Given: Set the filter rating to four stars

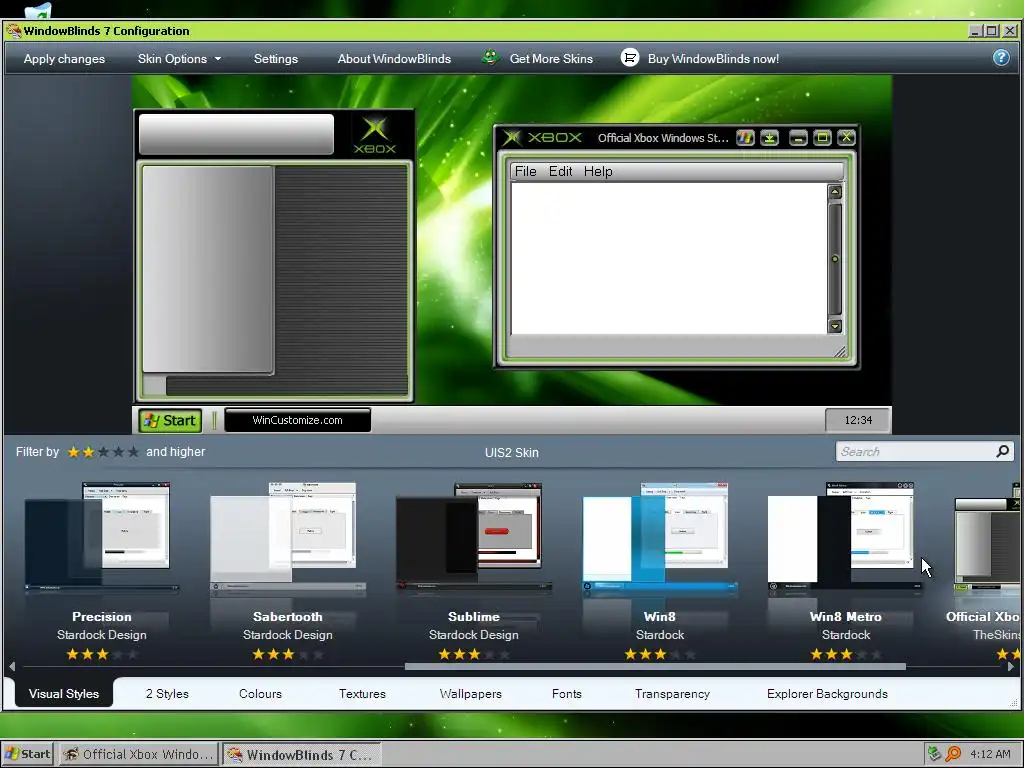Looking at the screenshot, I should (x=118, y=452).
